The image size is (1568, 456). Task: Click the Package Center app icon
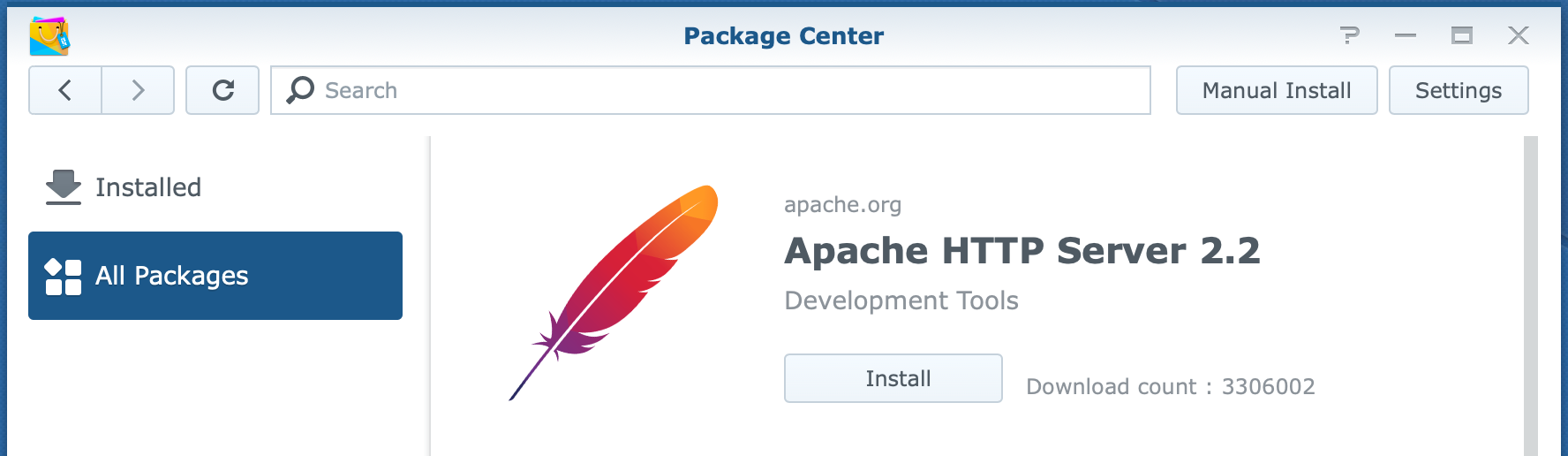click(49, 36)
